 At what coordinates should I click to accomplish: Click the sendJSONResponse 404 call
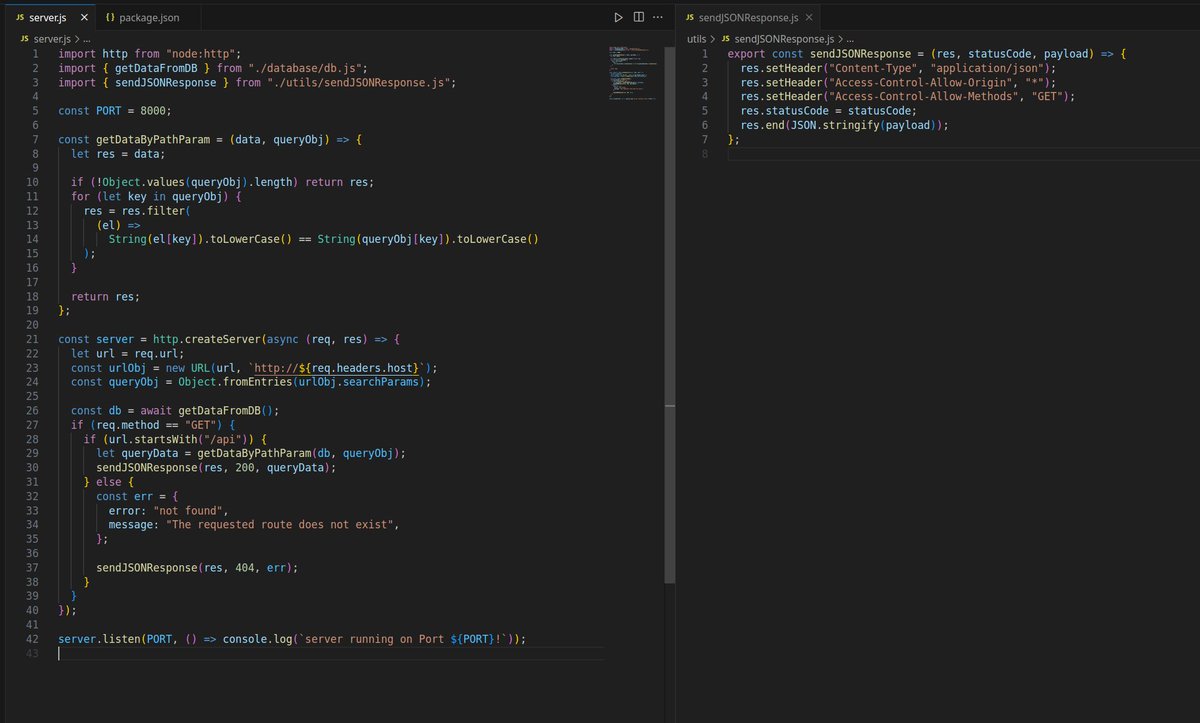[197, 567]
